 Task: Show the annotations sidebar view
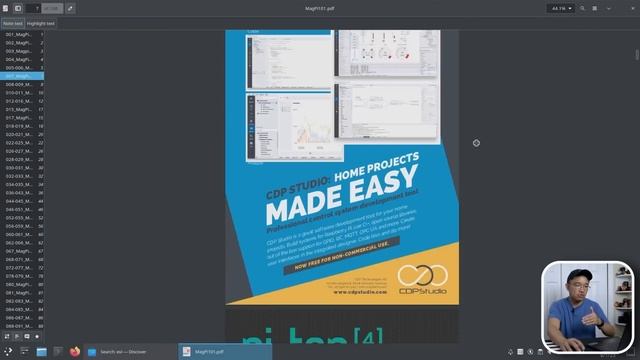27,337
